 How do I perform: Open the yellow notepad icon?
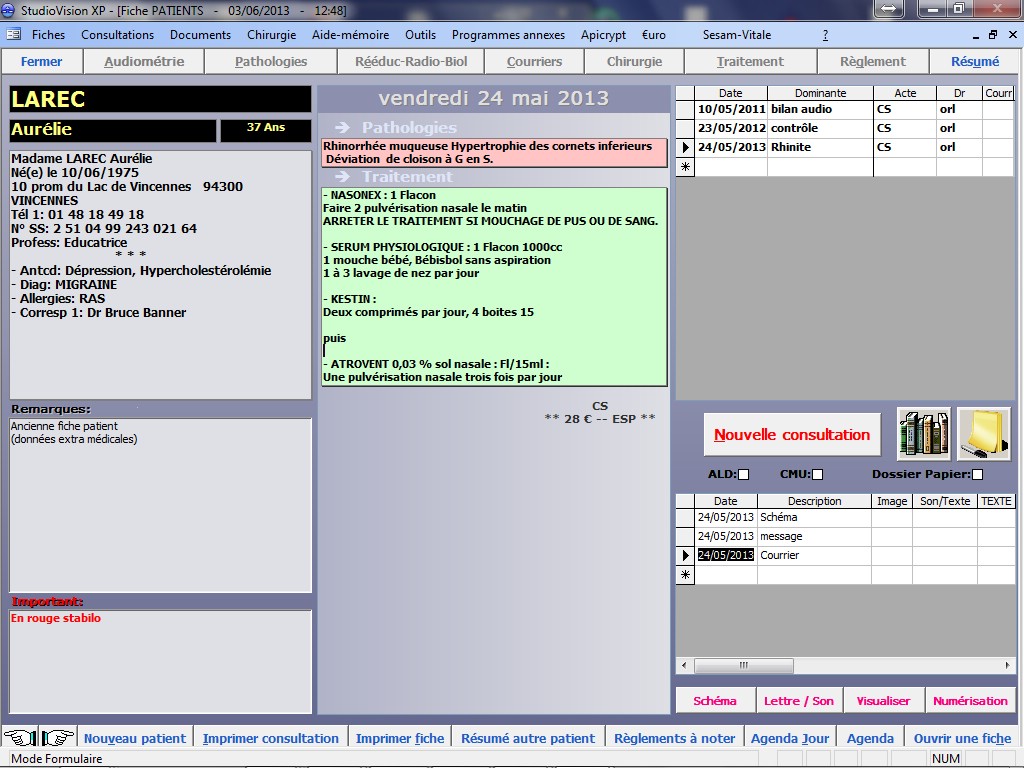(x=983, y=434)
